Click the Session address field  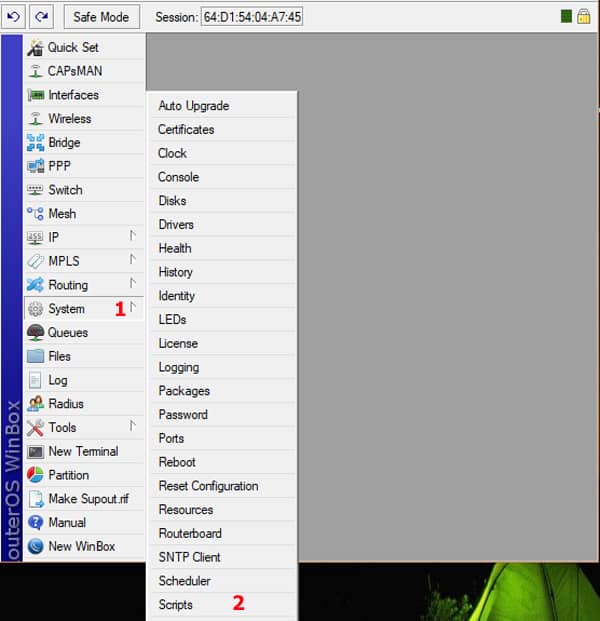tap(252, 17)
